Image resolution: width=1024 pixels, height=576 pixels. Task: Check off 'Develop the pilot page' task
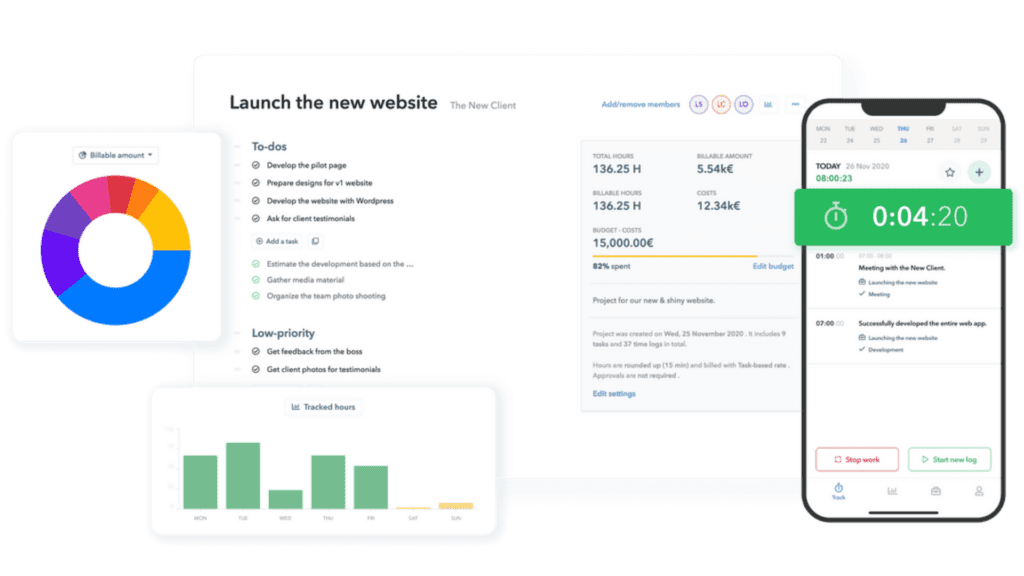point(256,165)
